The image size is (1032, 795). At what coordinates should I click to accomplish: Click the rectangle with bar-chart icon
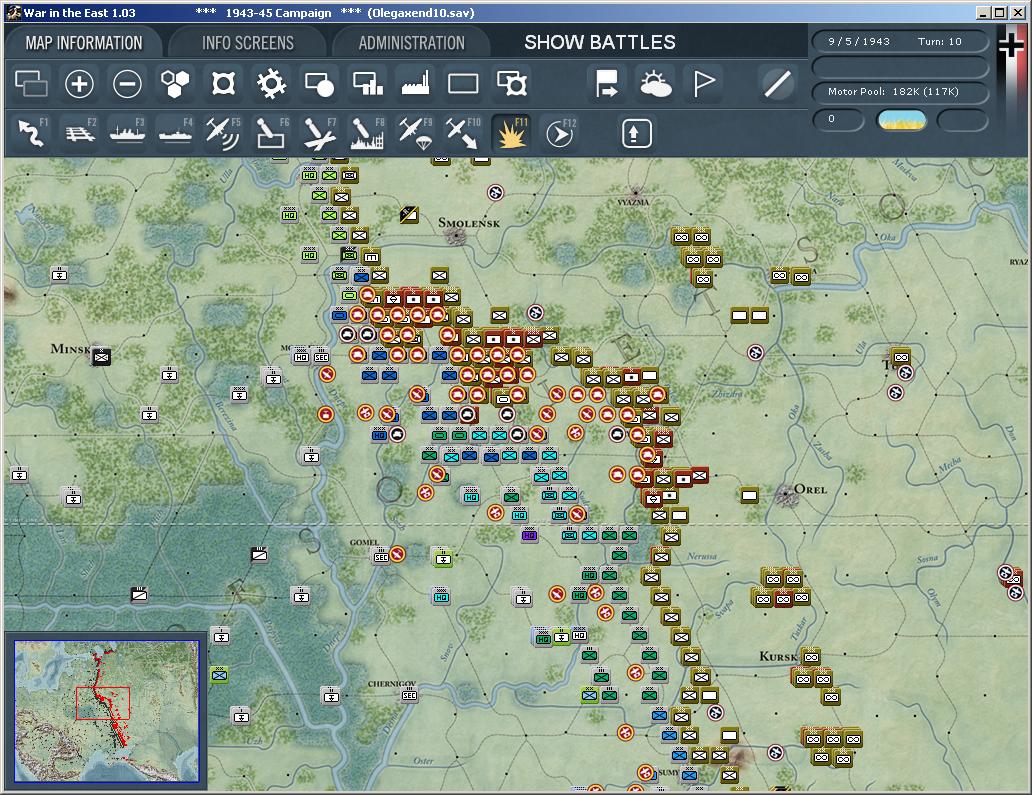point(367,84)
